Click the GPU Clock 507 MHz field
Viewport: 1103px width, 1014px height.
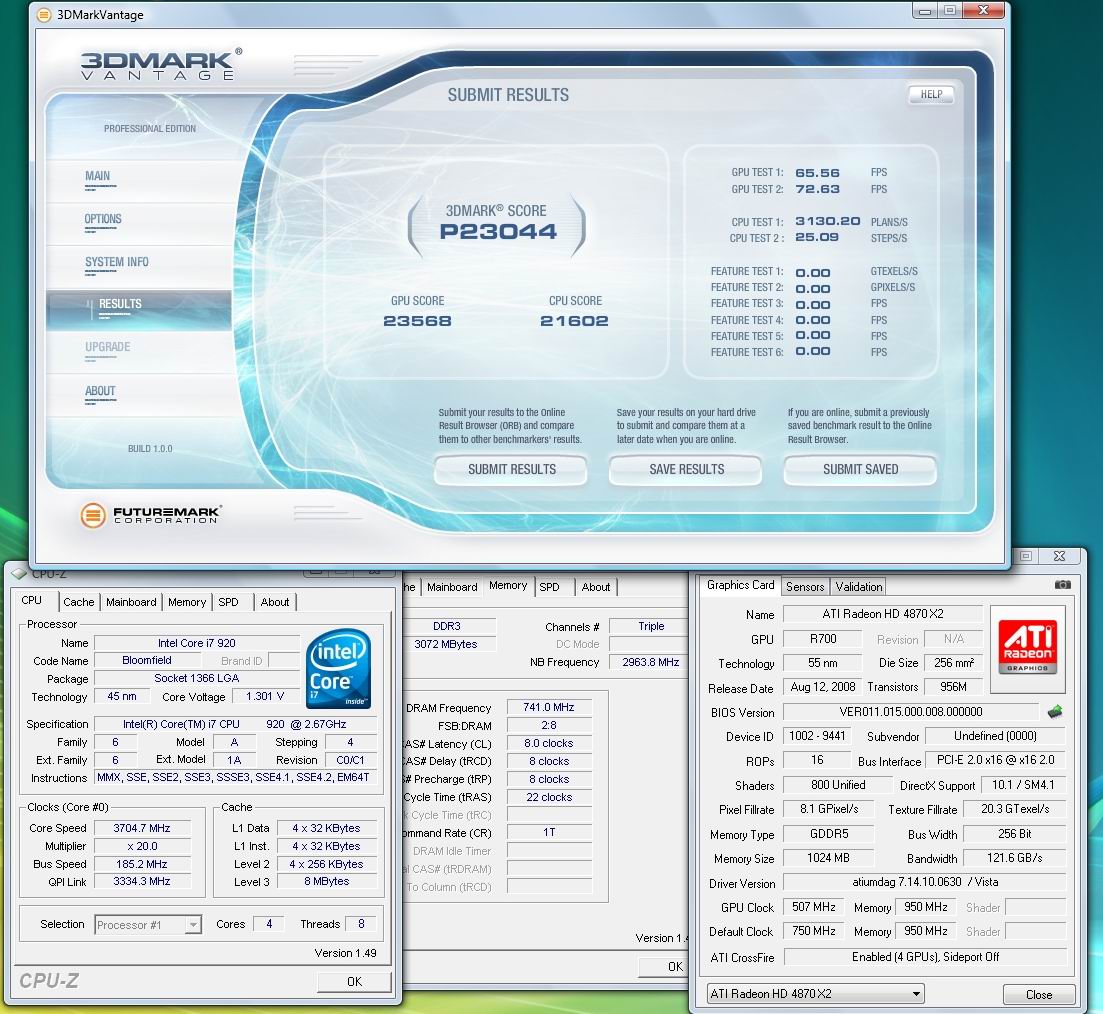click(814, 907)
